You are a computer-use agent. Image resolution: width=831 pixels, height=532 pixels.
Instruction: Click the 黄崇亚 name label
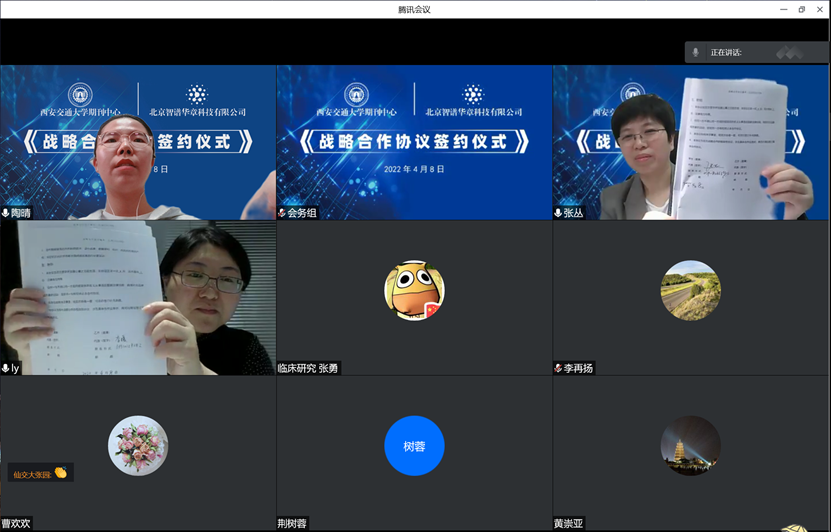[x=569, y=524]
